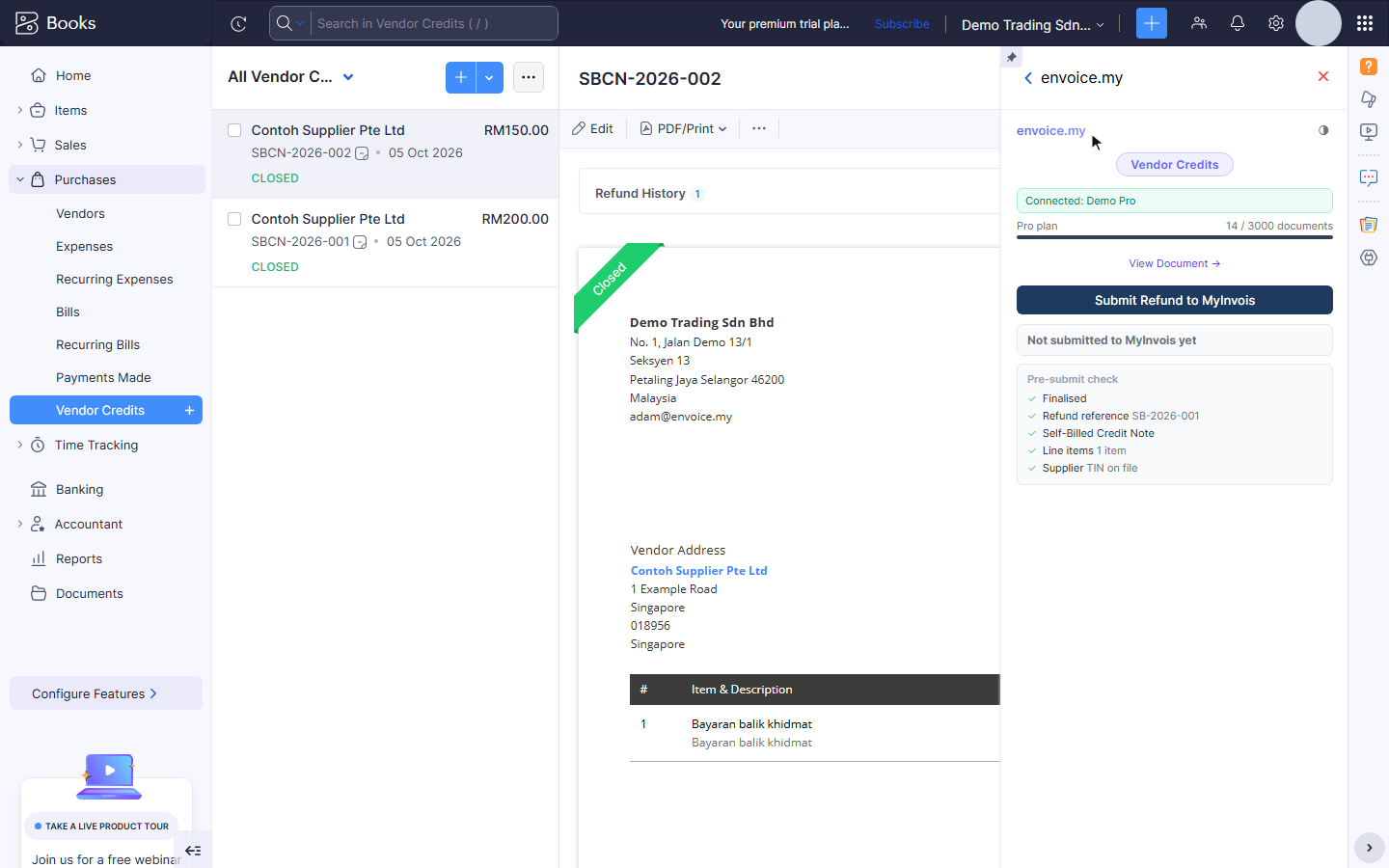Screen dimensions: 1389x868
Task: Go back using envoice.my panel chevron
Action: pyautogui.click(x=1028, y=78)
